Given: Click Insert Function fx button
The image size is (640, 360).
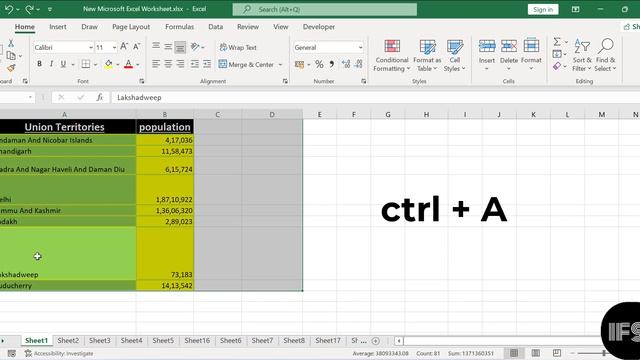Looking at the screenshot, I should coord(100,97).
